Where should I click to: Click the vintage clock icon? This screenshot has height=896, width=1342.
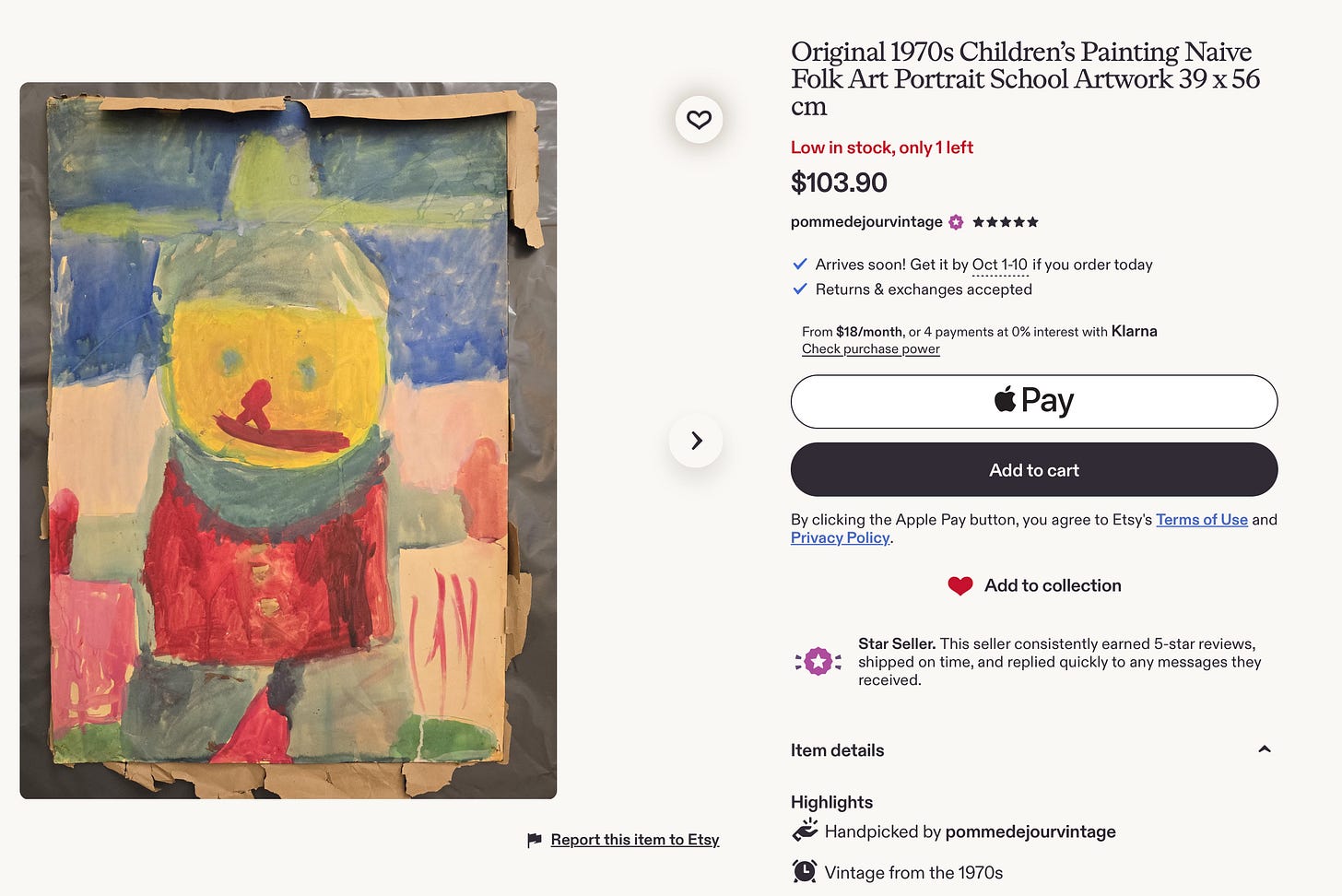805,871
